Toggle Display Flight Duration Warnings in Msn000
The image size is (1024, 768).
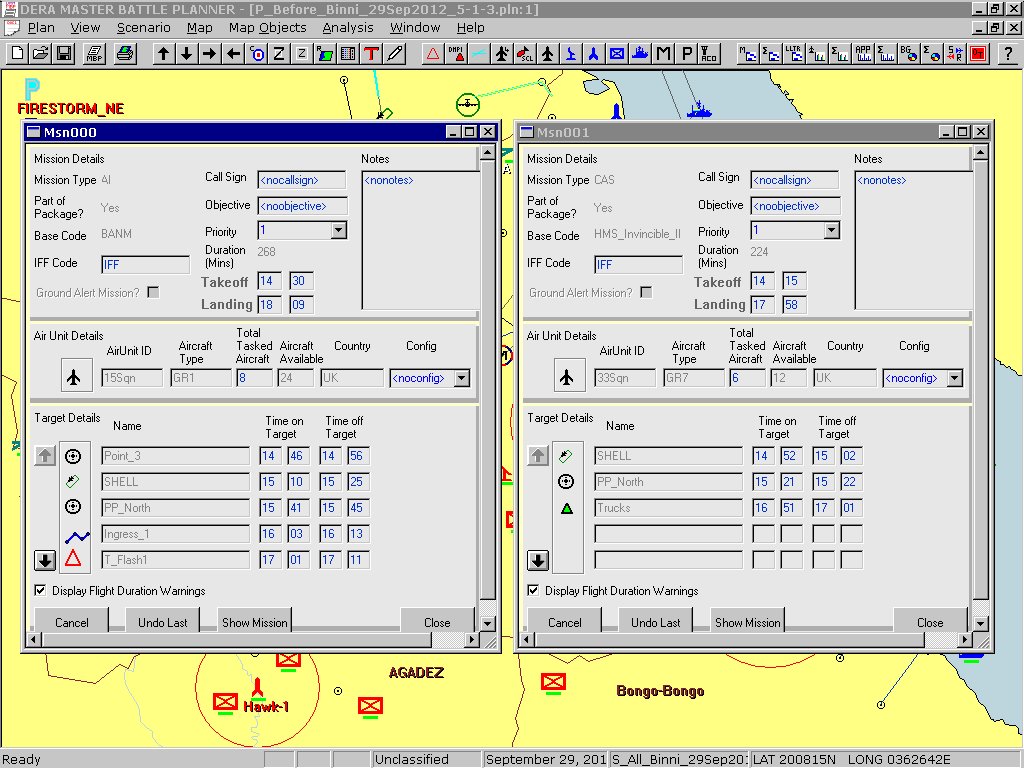tap(41, 591)
